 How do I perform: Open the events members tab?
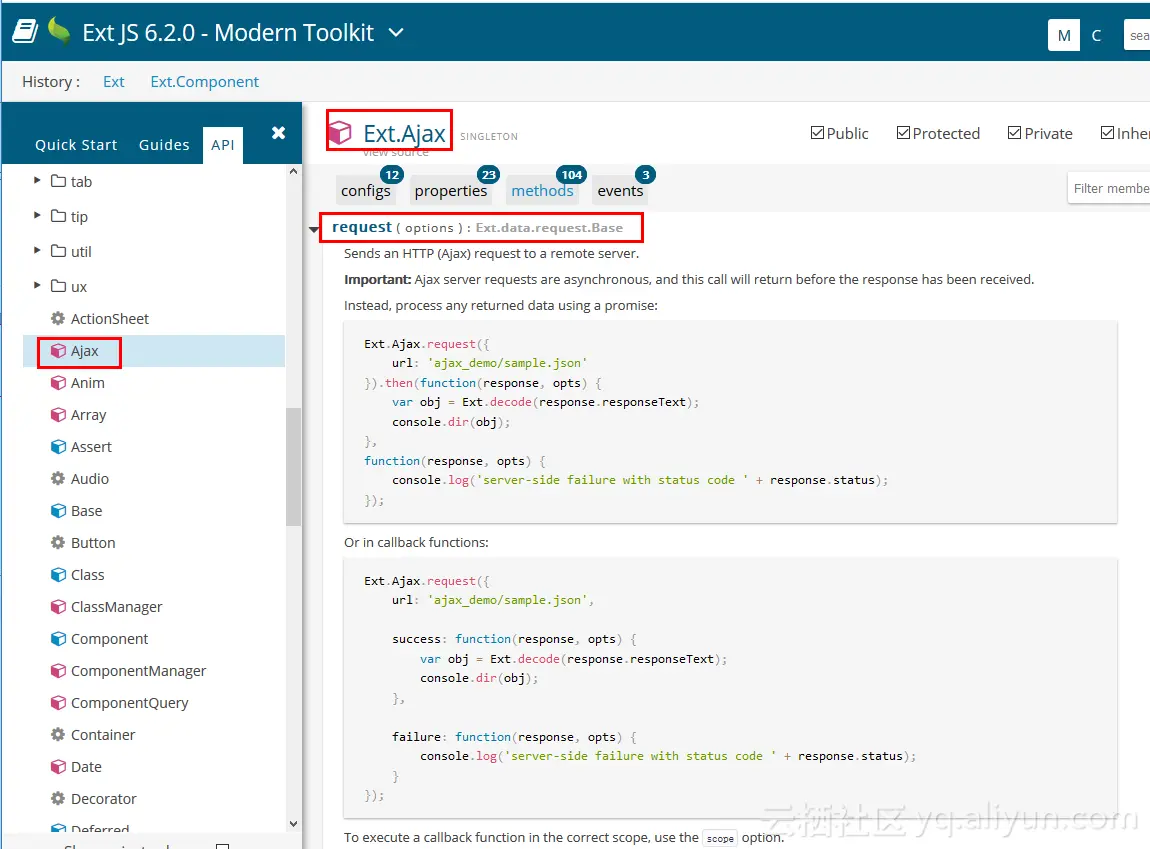(x=620, y=191)
